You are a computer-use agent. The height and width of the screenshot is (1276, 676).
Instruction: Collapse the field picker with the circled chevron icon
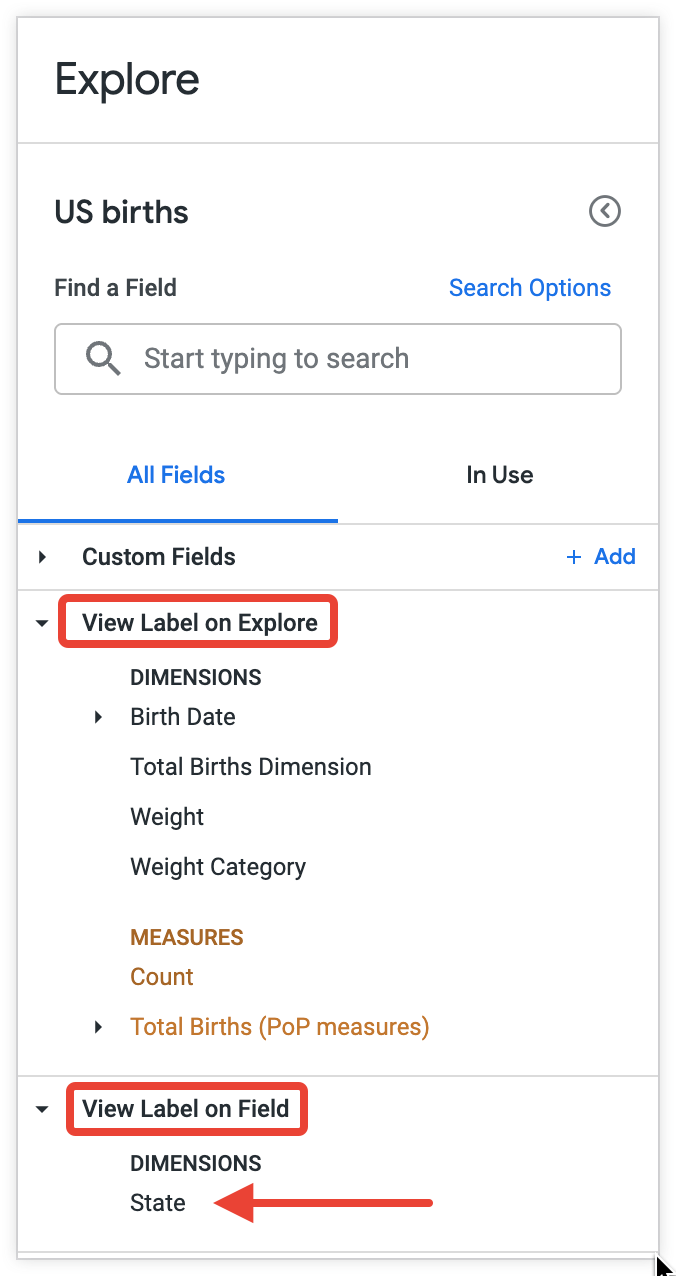(x=605, y=212)
